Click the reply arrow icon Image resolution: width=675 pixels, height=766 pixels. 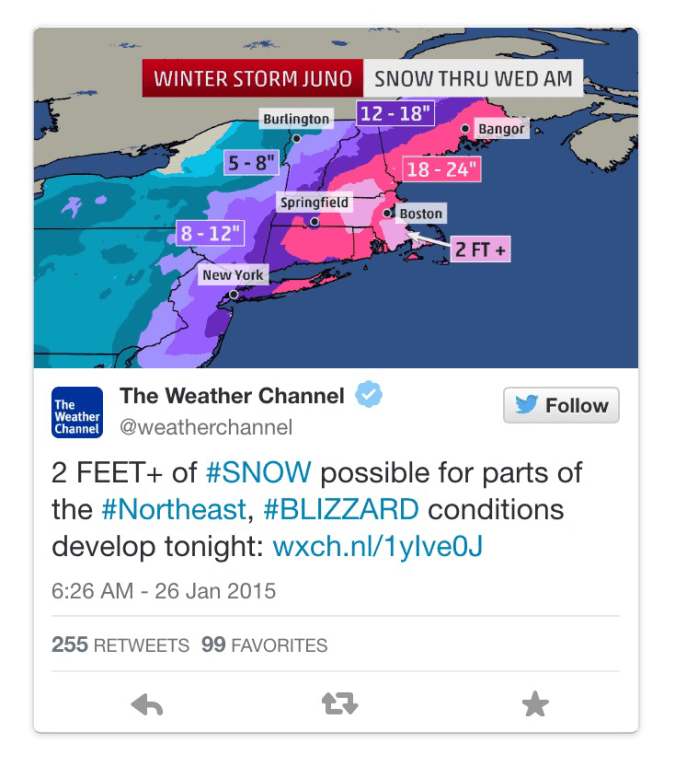tap(147, 706)
